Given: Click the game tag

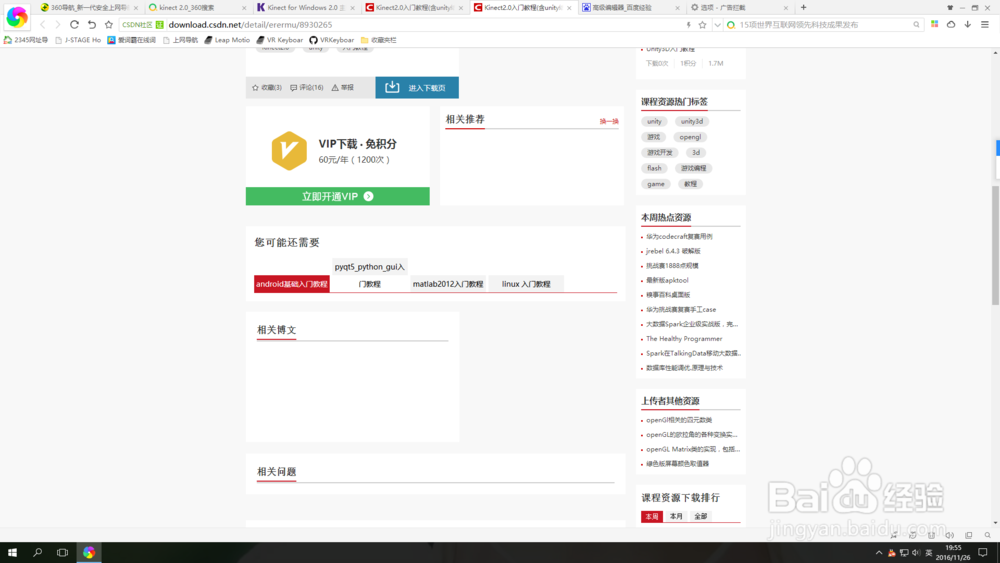Looking at the screenshot, I should [656, 184].
